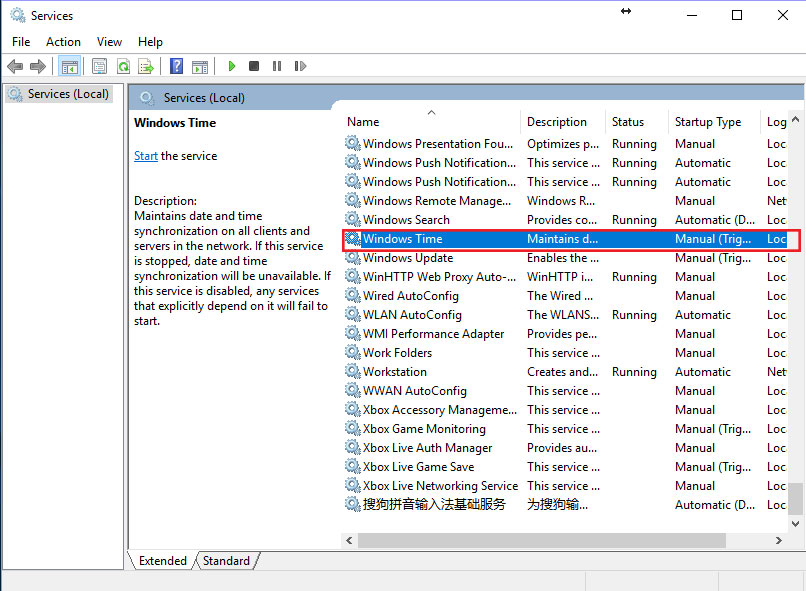The width and height of the screenshot is (806, 591).
Task: Click the gear icon beside Xbox Live Game Save
Action: click(x=353, y=467)
